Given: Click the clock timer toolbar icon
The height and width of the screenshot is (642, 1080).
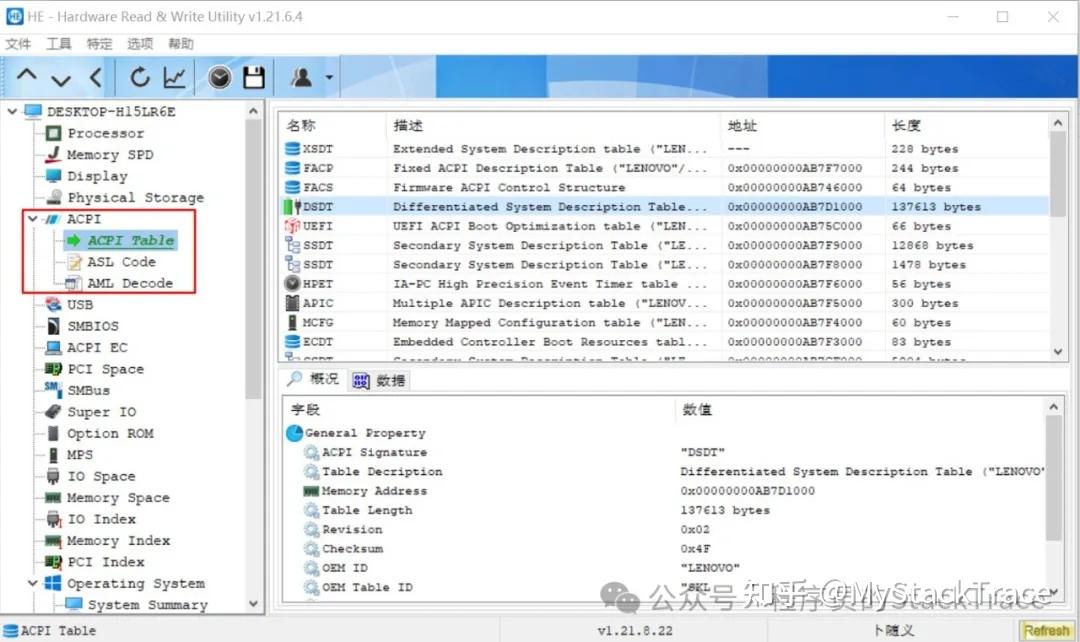Looking at the screenshot, I should (220, 77).
